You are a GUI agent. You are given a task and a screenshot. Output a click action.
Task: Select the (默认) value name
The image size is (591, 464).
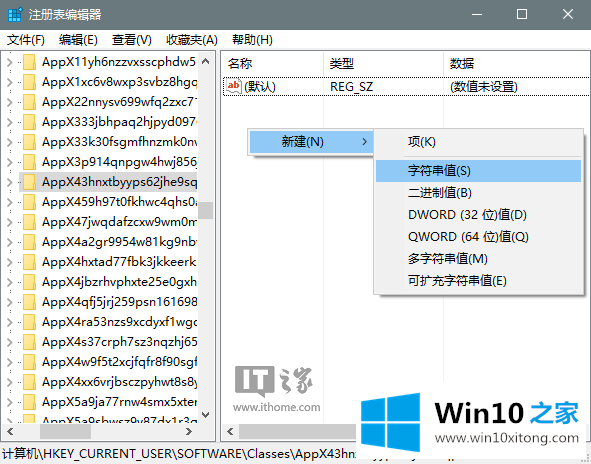click(260, 87)
